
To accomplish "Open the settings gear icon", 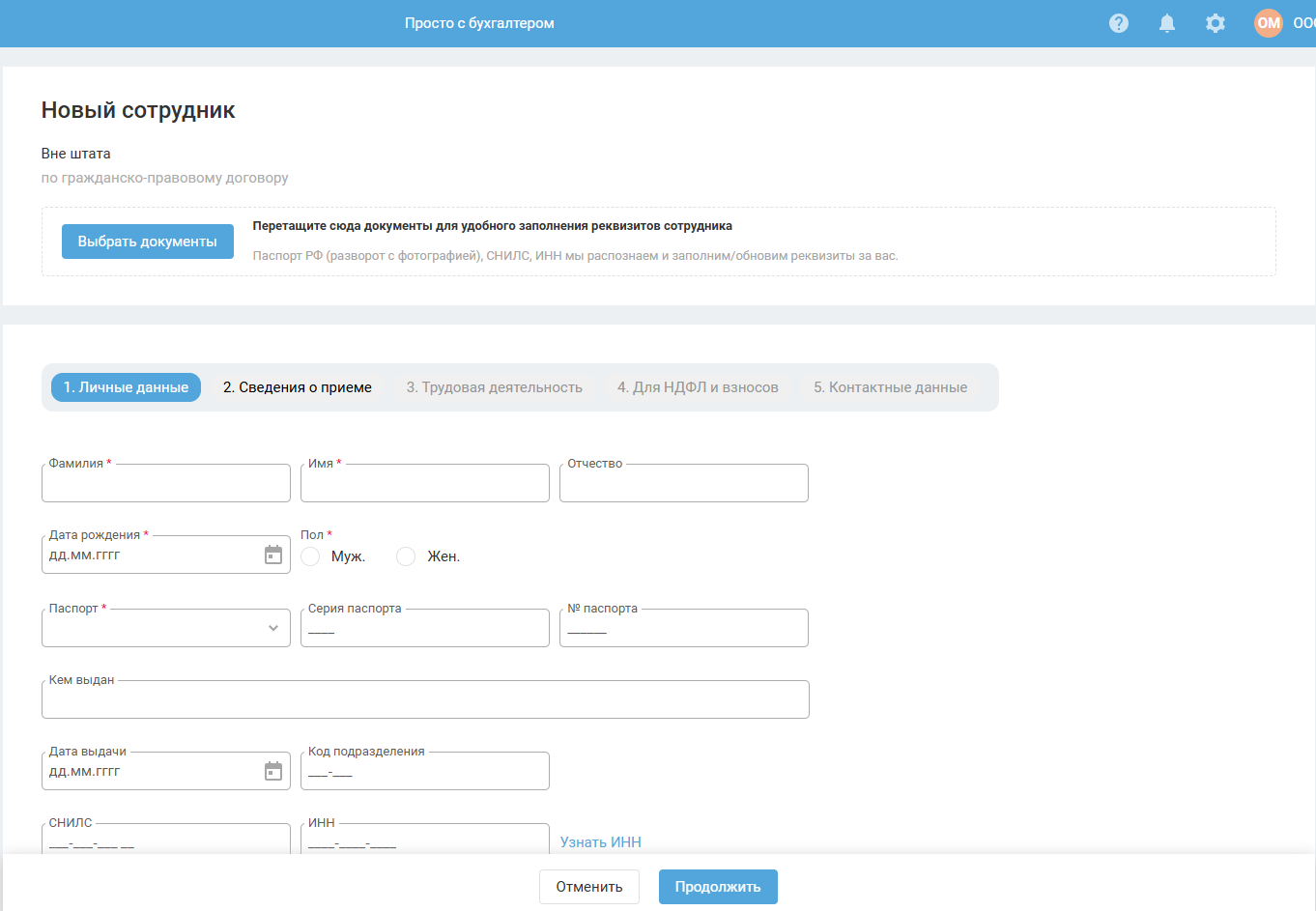I will tap(1216, 23).
